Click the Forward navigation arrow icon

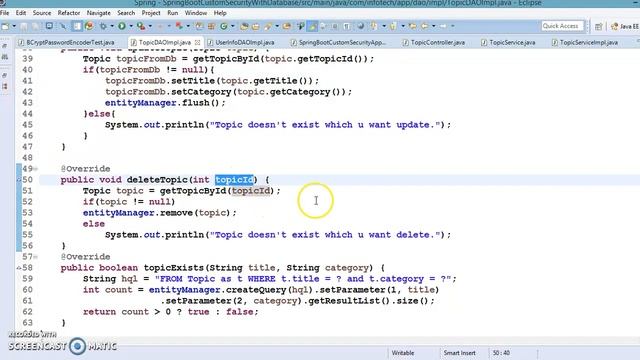(x=443, y=26)
